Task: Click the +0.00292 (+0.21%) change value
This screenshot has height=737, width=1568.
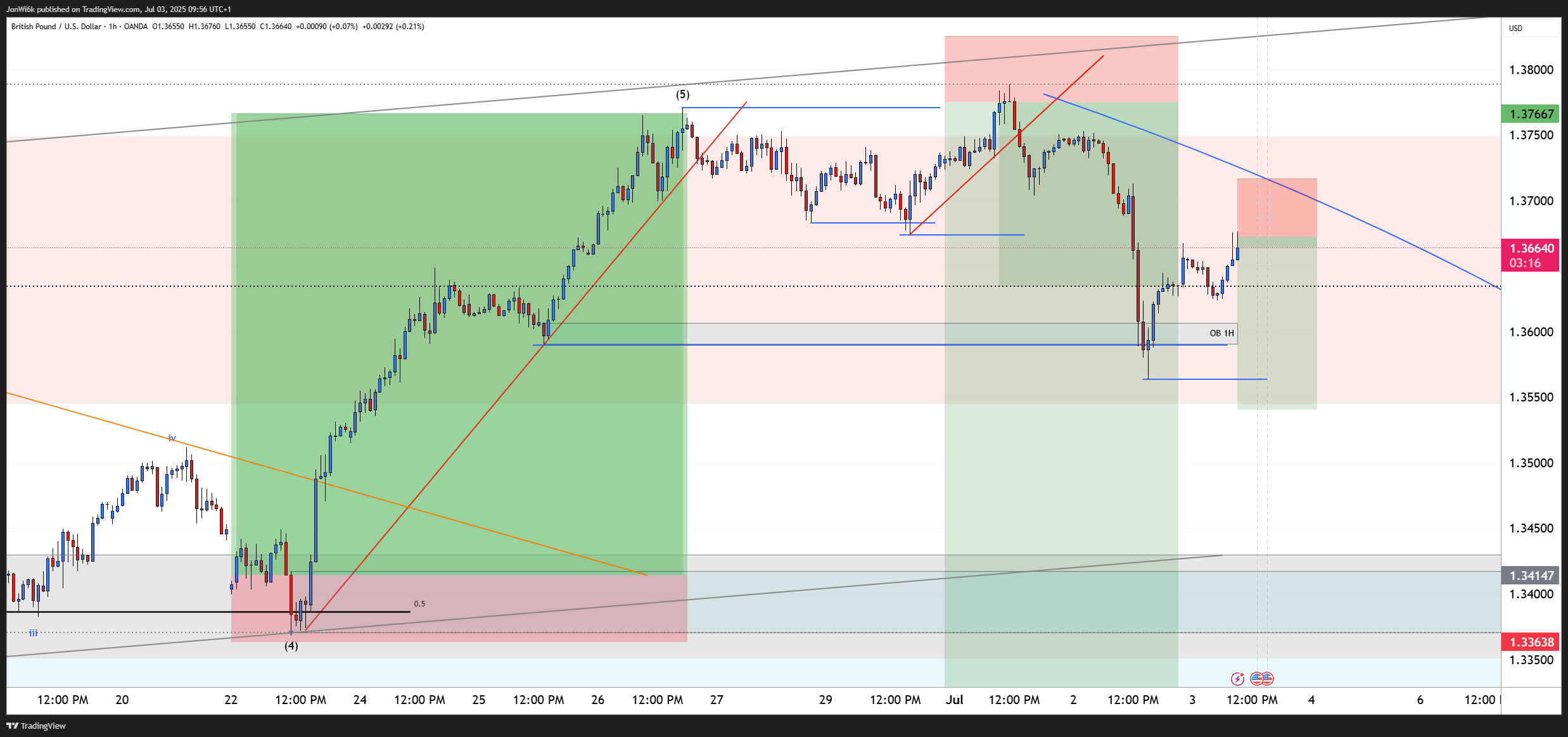Action: 393,27
